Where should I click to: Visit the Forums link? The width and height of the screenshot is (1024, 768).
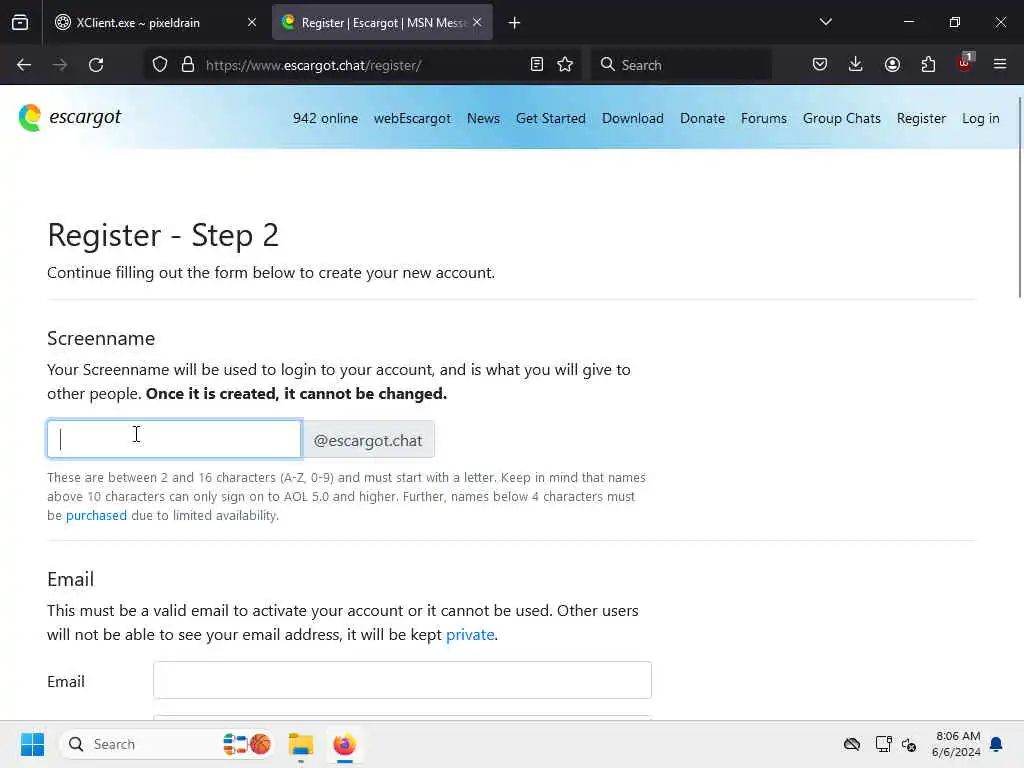tap(763, 118)
